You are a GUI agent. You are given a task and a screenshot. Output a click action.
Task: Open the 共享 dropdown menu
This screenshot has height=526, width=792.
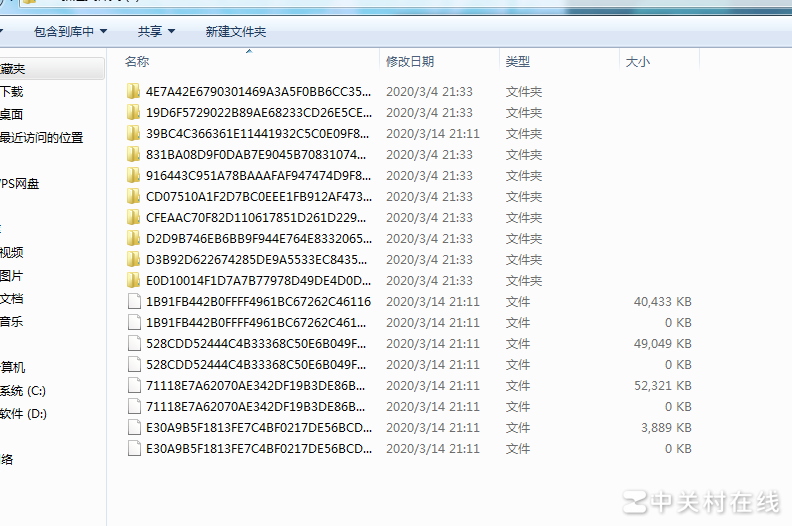pyautogui.click(x=156, y=32)
